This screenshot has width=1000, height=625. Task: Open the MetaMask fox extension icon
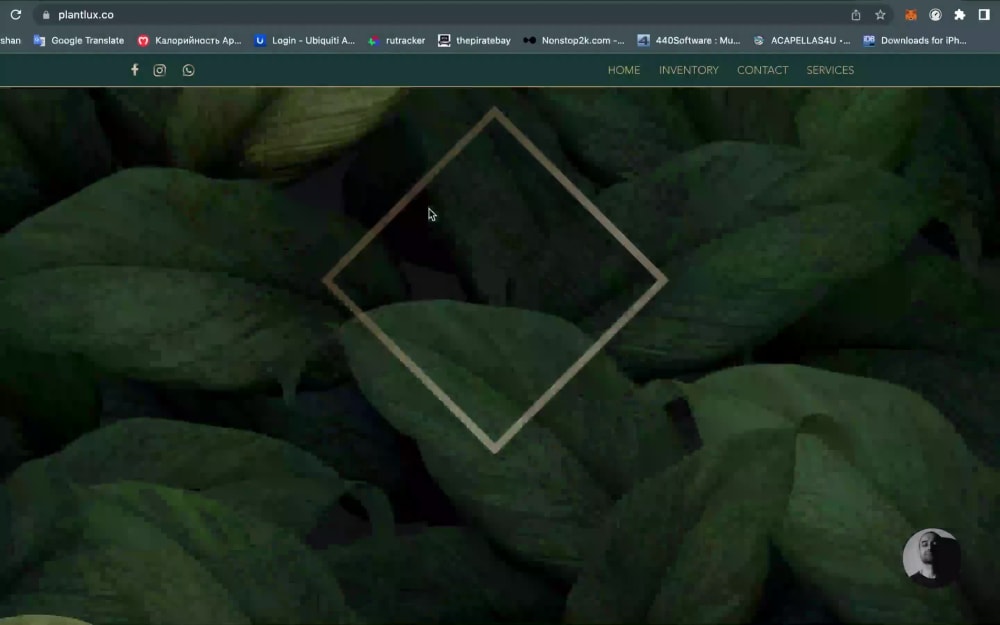pyautogui.click(x=911, y=15)
